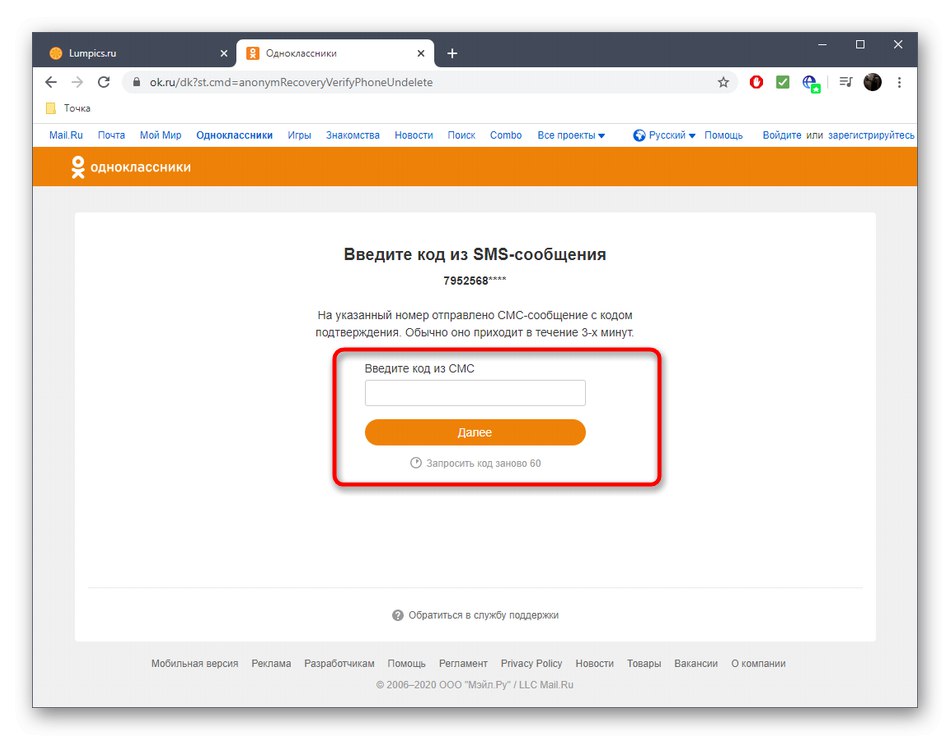Open Новости in the top navigation bar
This screenshot has width=950, height=740.
pos(414,135)
